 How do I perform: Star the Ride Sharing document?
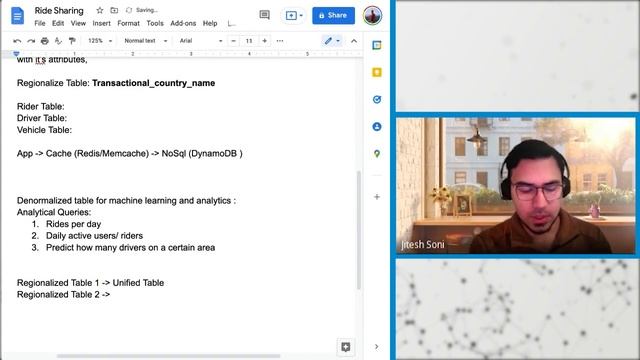click(100, 10)
